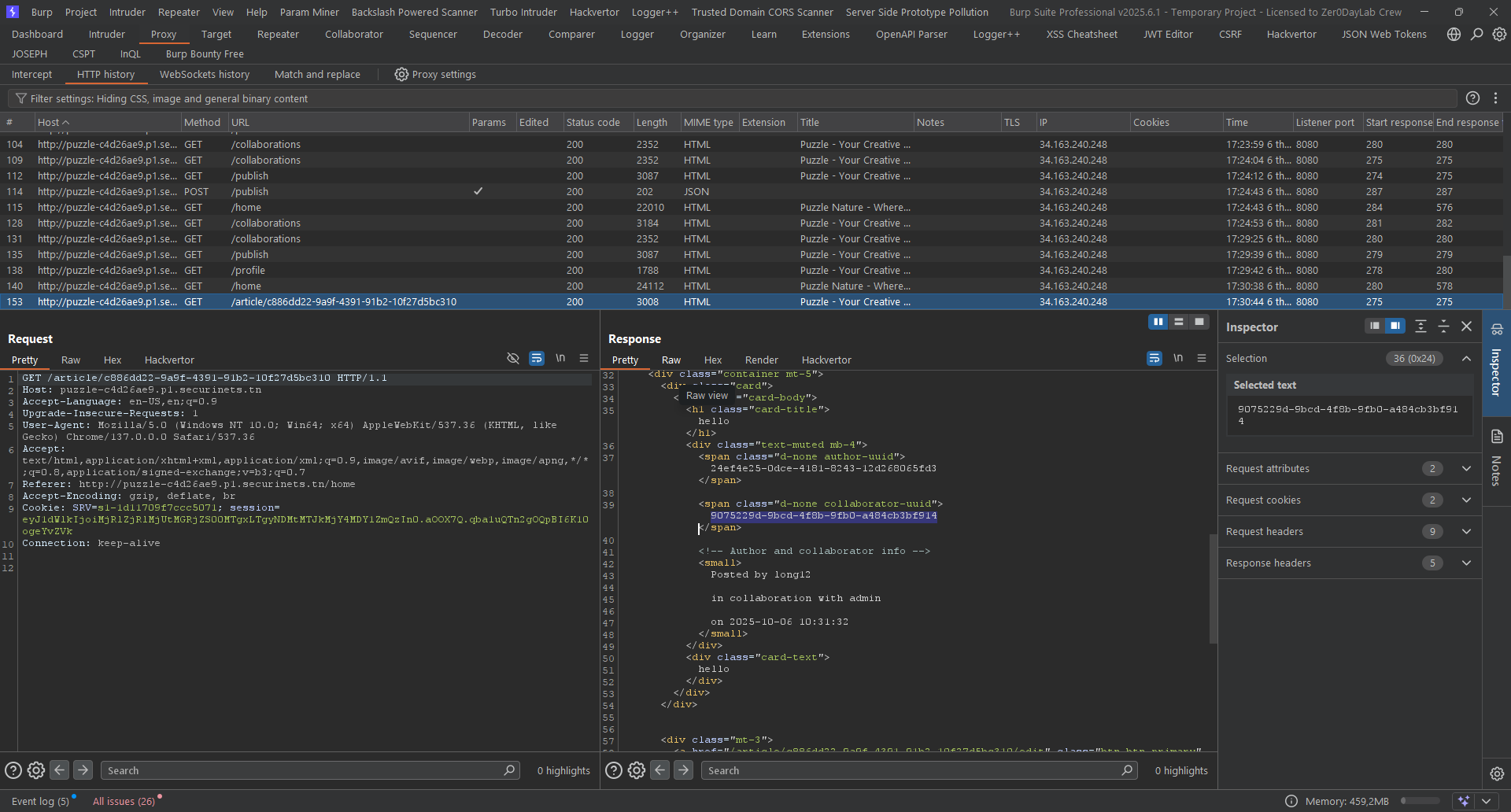Click the Response vertical scrollbar
Screen dimensions: 1511x812
(1213, 589)
